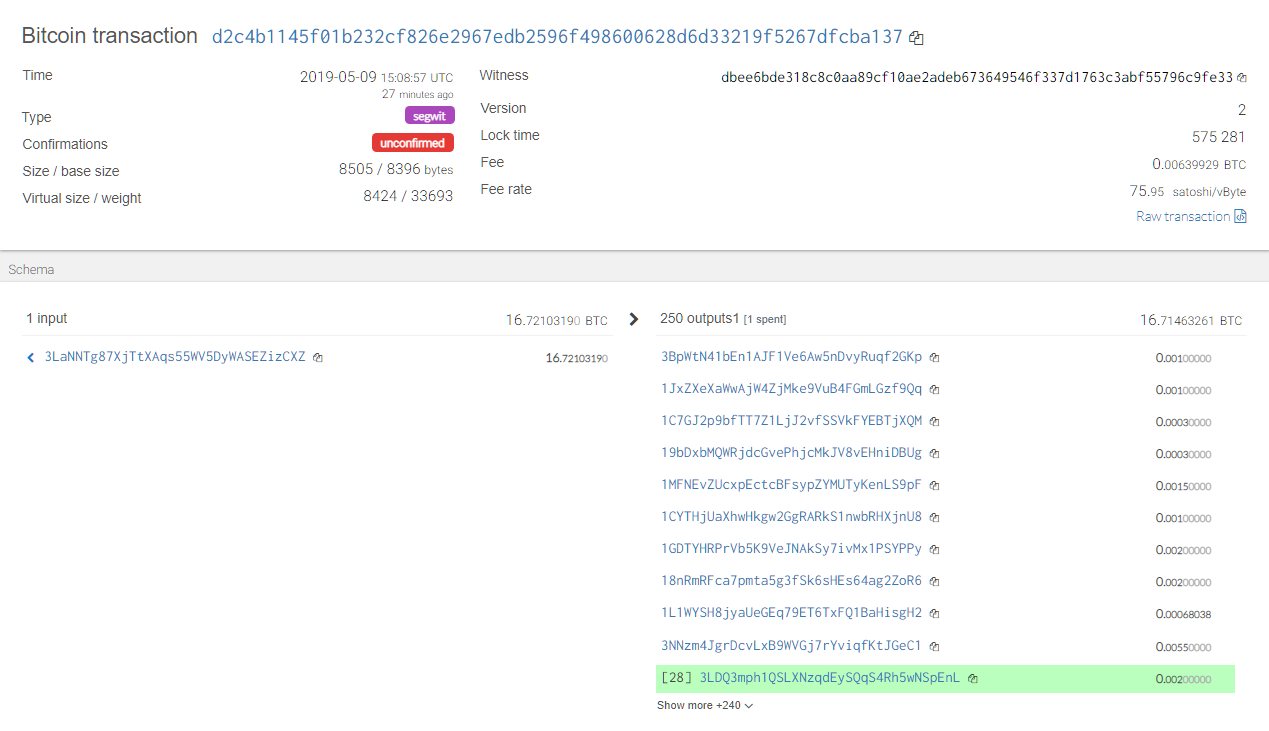Click the 0.00068038 output amount
Screen dimensions: 1269x731
pos(1183,614)
